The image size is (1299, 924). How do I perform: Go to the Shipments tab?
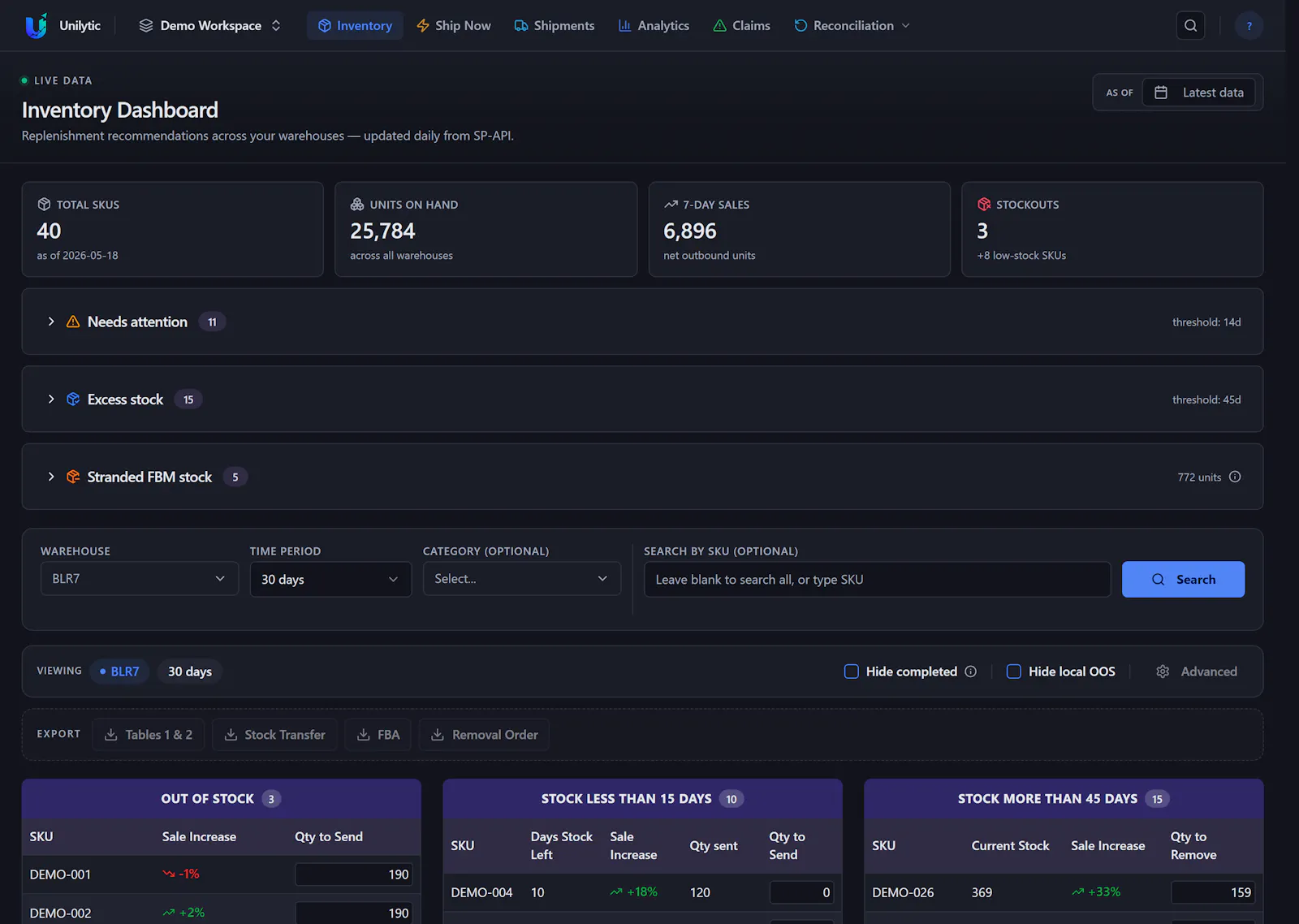point(555,26)
